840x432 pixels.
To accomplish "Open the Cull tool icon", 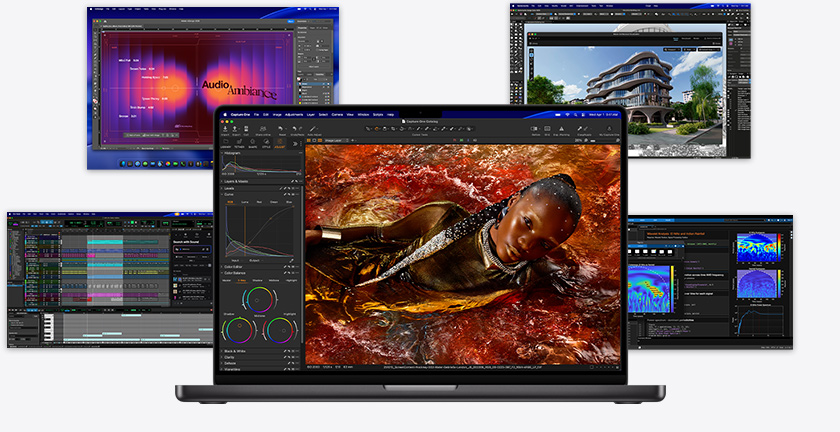I will coord(246,129).
